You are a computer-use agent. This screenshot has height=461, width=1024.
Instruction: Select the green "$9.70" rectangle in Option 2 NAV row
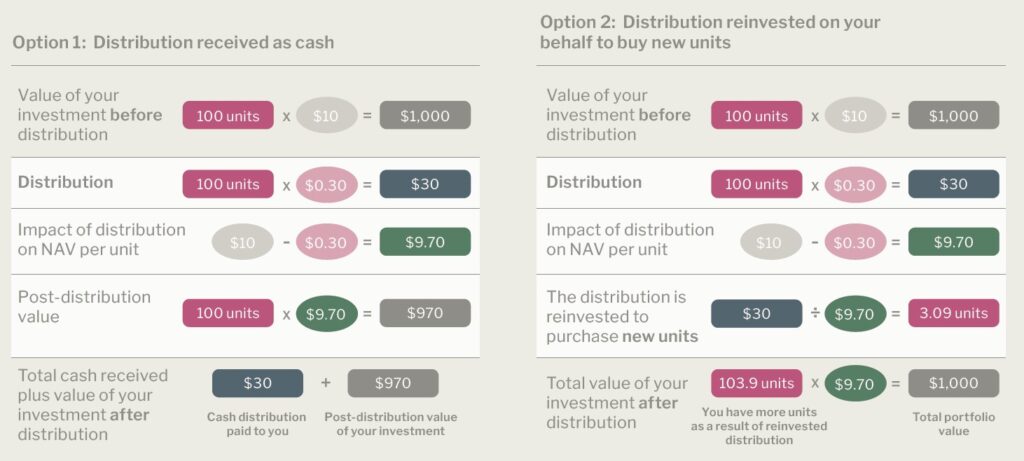953,242
